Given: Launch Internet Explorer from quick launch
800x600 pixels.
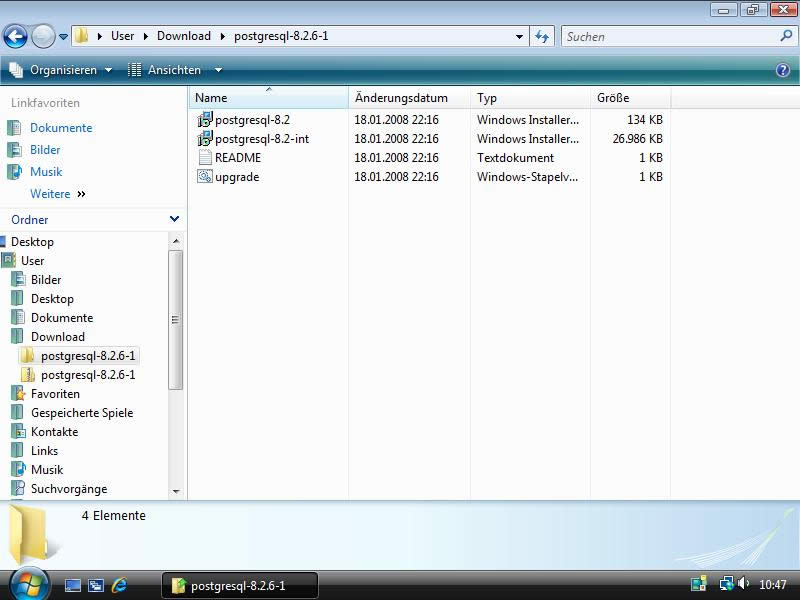Looking at the screenshot, I should (x=119, y=585).
